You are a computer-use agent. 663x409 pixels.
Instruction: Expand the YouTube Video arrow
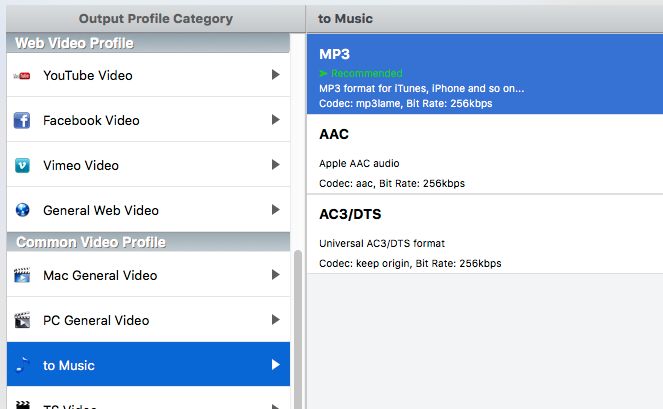[275, 75]
